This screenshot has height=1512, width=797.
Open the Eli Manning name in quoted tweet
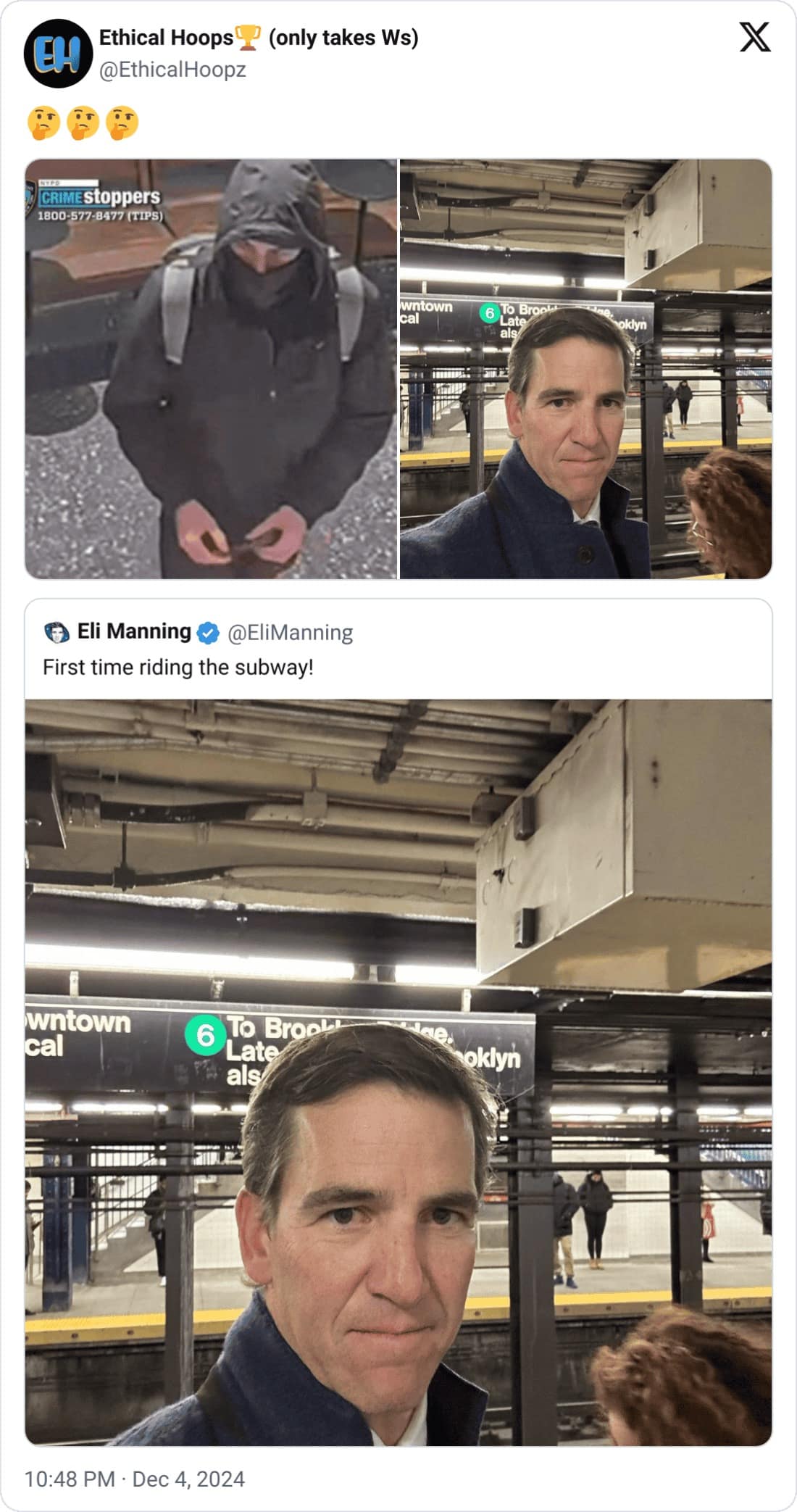tap(134, 631)
